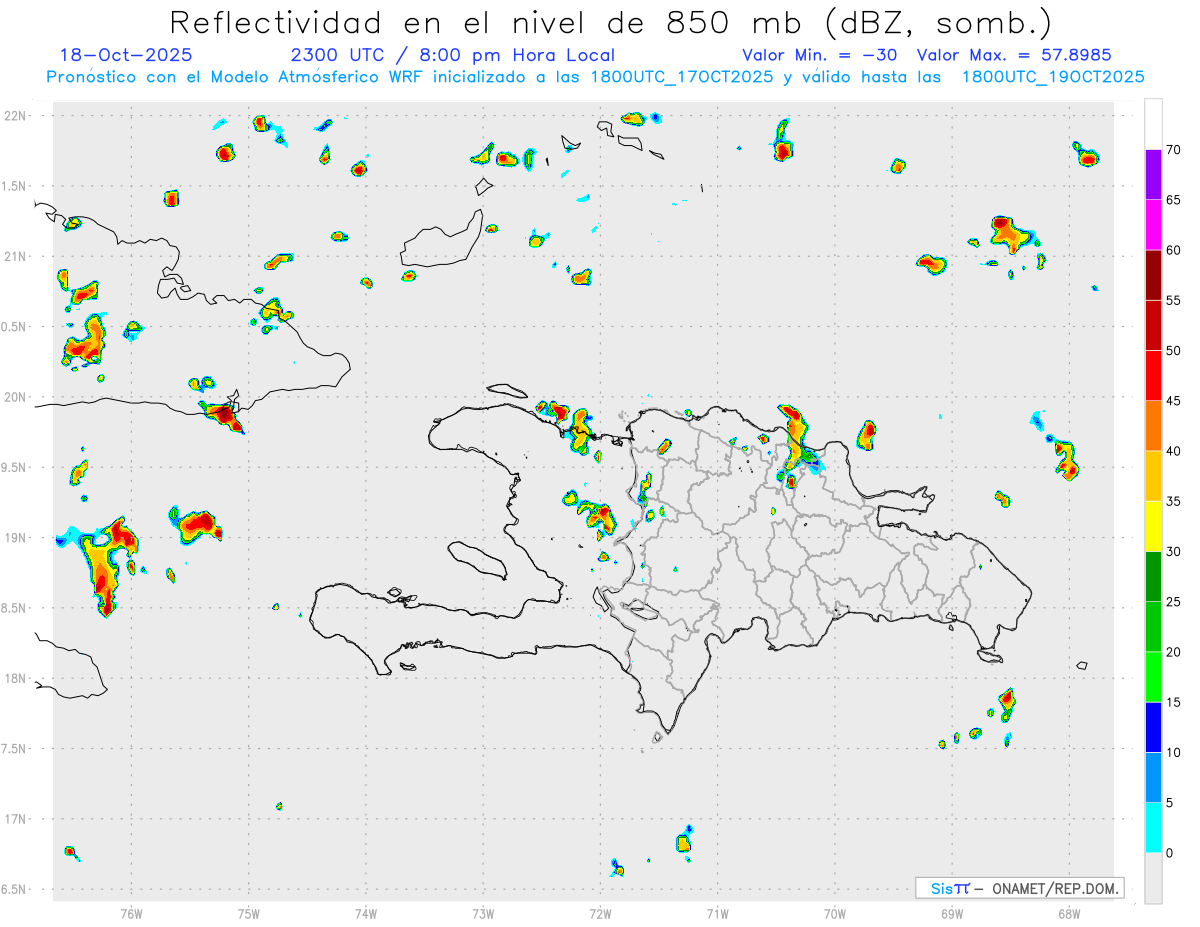Click the colorbar tick label "55"
This screenshot has width=1200, height=927.
pyautogui.click(x=1173, y=300)
